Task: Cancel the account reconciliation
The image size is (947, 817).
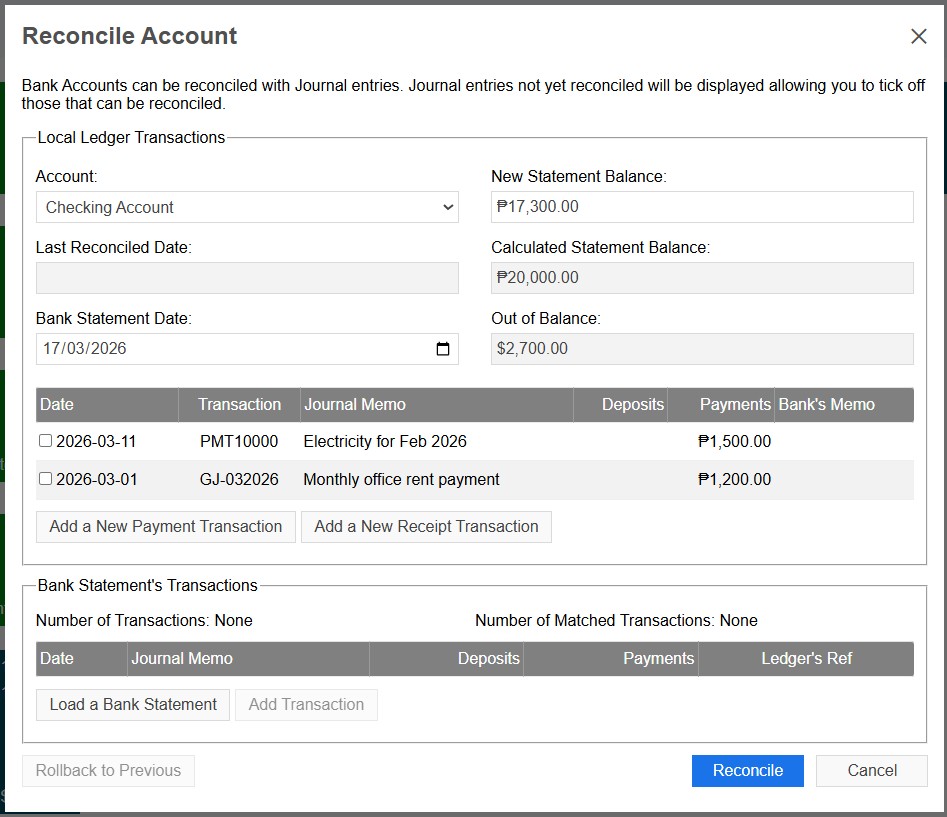Action: (871, 770)
